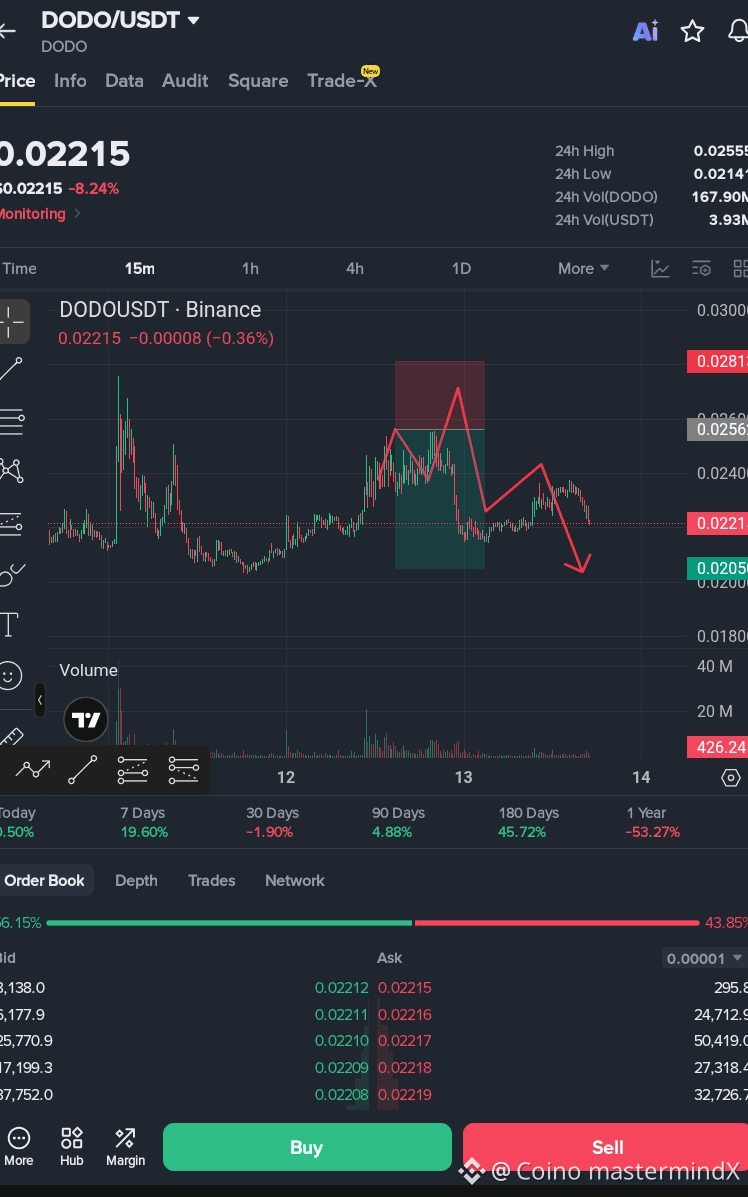Open chart display settings icon
748x1197 pixels.
(x=701, y=269)
